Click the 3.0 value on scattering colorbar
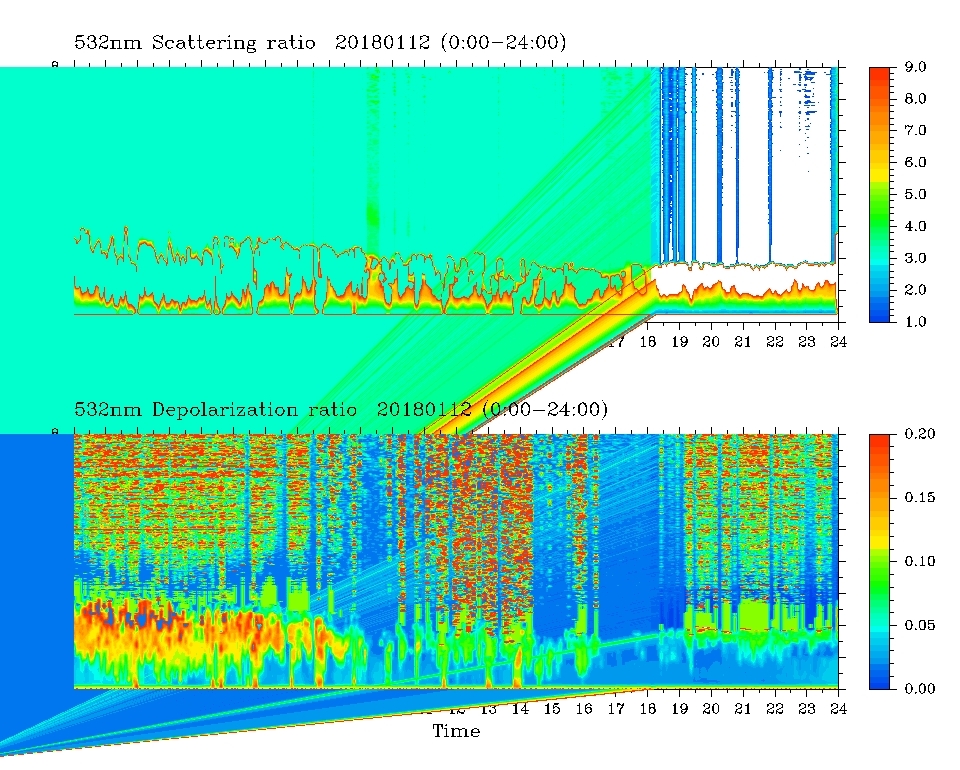Image resolution: width=960 pixels, height=770 pixels. point(915,258)
